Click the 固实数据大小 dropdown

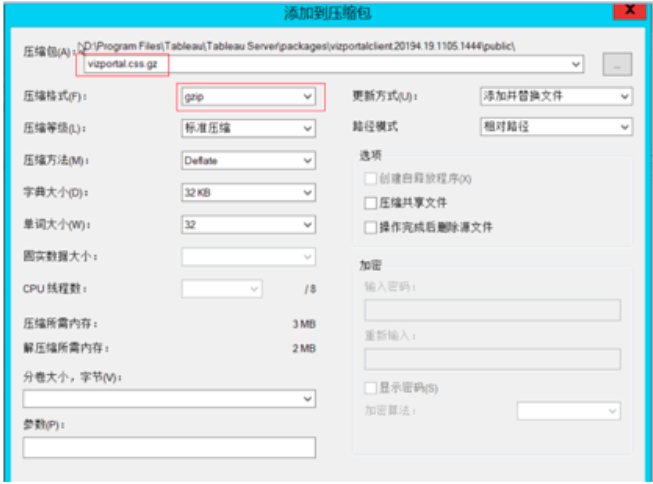248,257
